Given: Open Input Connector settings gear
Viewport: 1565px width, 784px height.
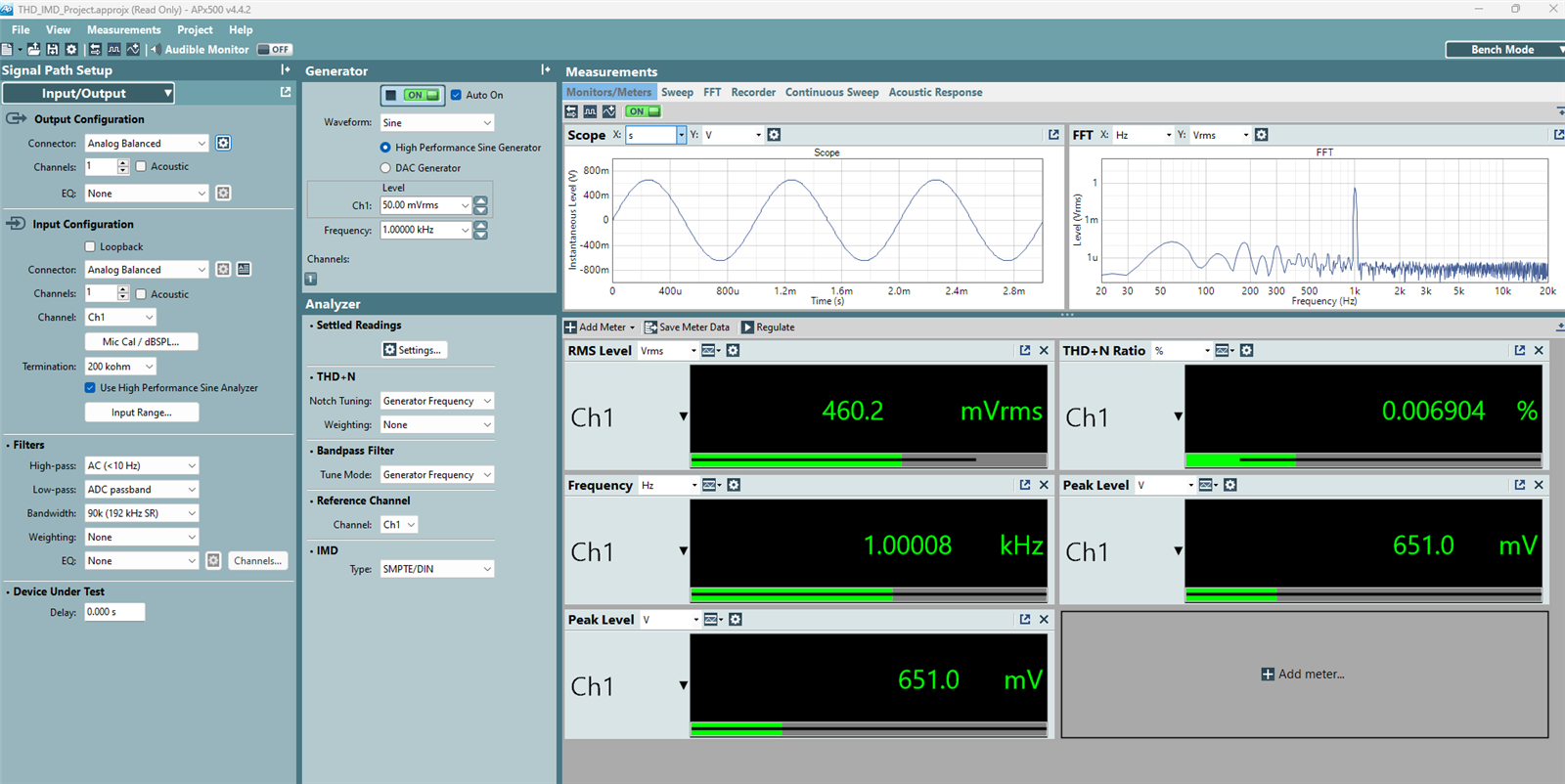Looking at the screenshot, I should (223, 269).
